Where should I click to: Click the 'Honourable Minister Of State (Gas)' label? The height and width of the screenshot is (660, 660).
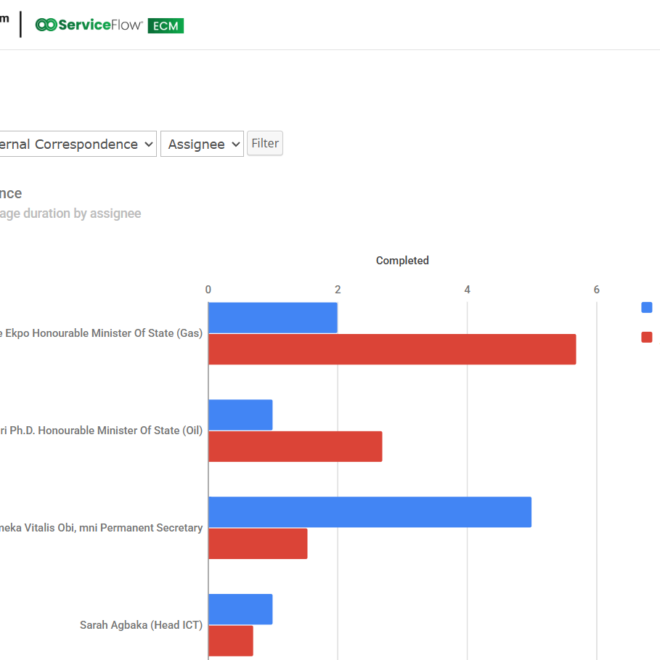pos(117,333)
